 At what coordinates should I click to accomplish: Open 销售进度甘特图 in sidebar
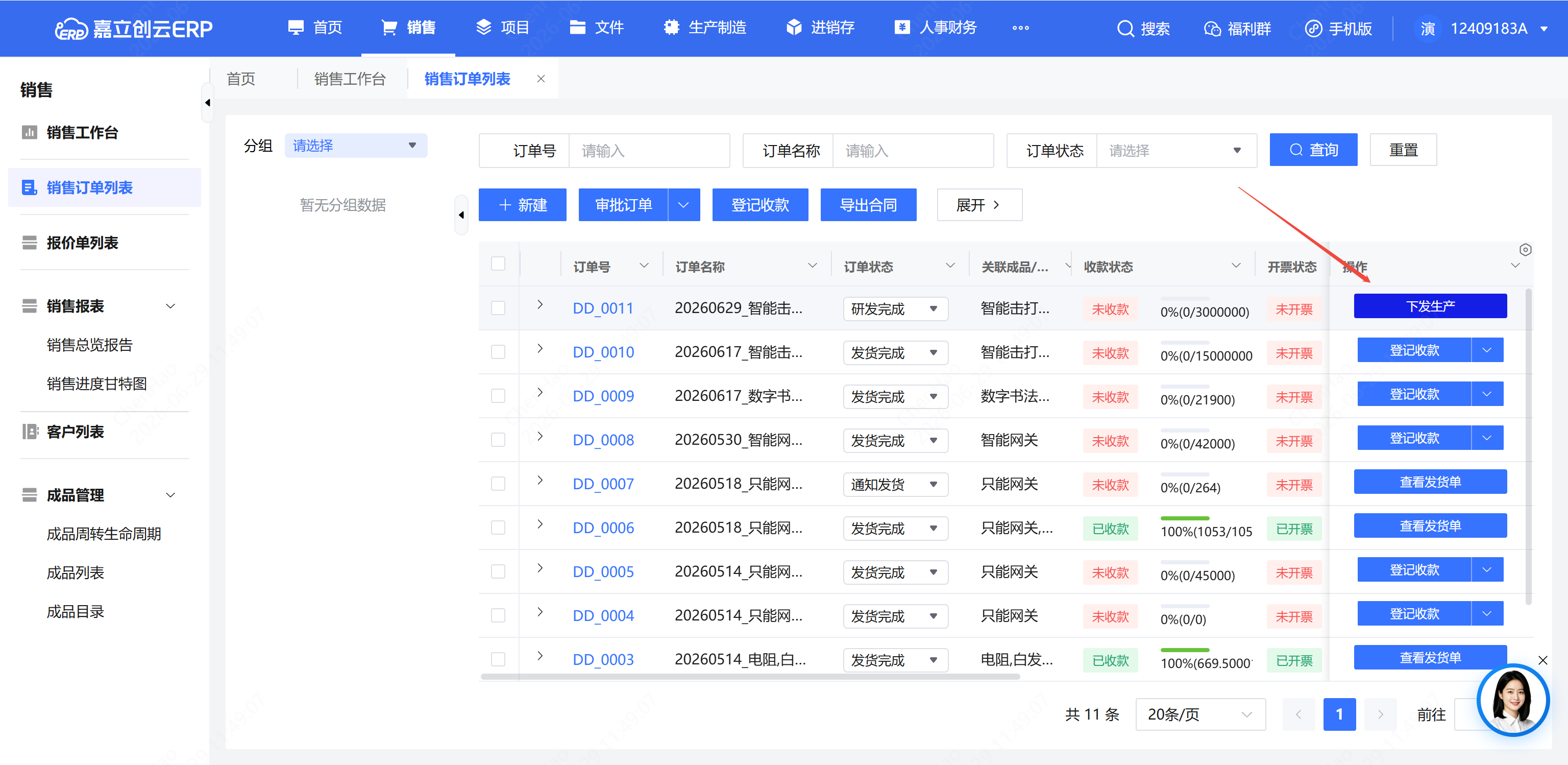tap(97, 384)
